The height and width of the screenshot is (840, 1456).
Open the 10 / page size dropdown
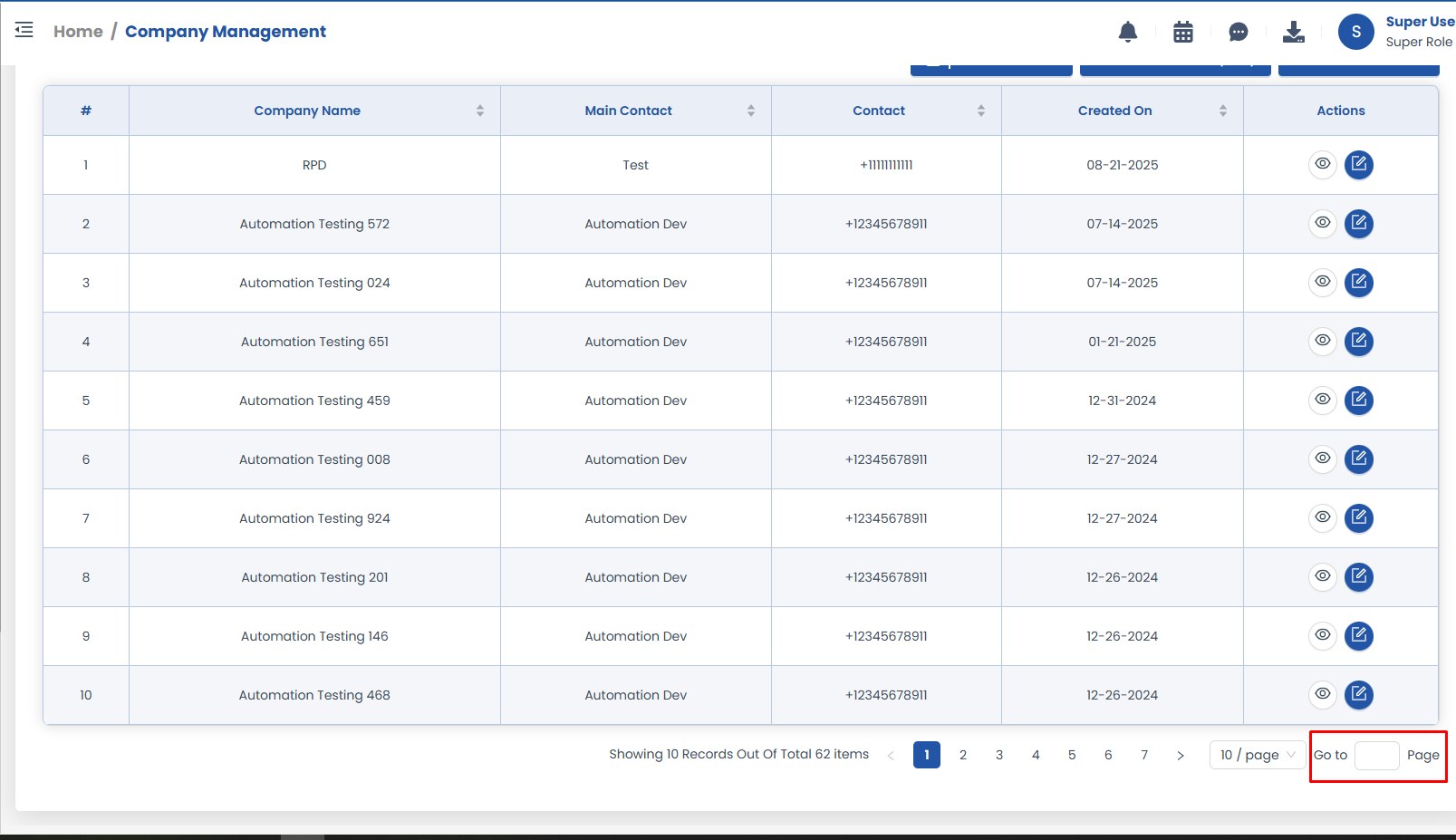coord(1257,755)
